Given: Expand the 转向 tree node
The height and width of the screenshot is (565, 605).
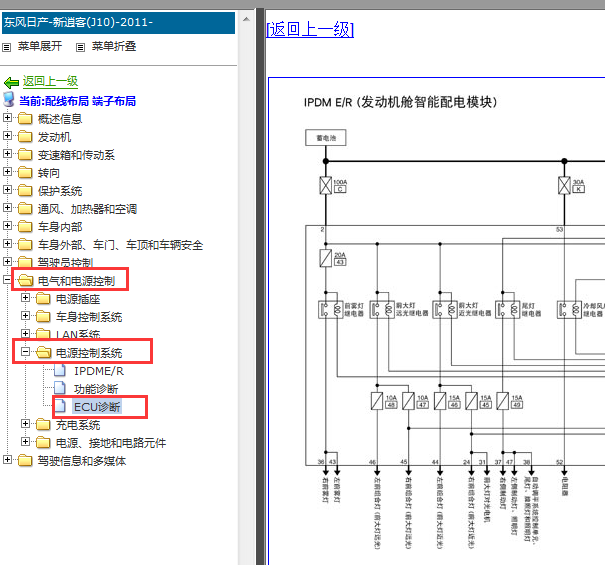Looking at the screenshot, I should [7, 171].
